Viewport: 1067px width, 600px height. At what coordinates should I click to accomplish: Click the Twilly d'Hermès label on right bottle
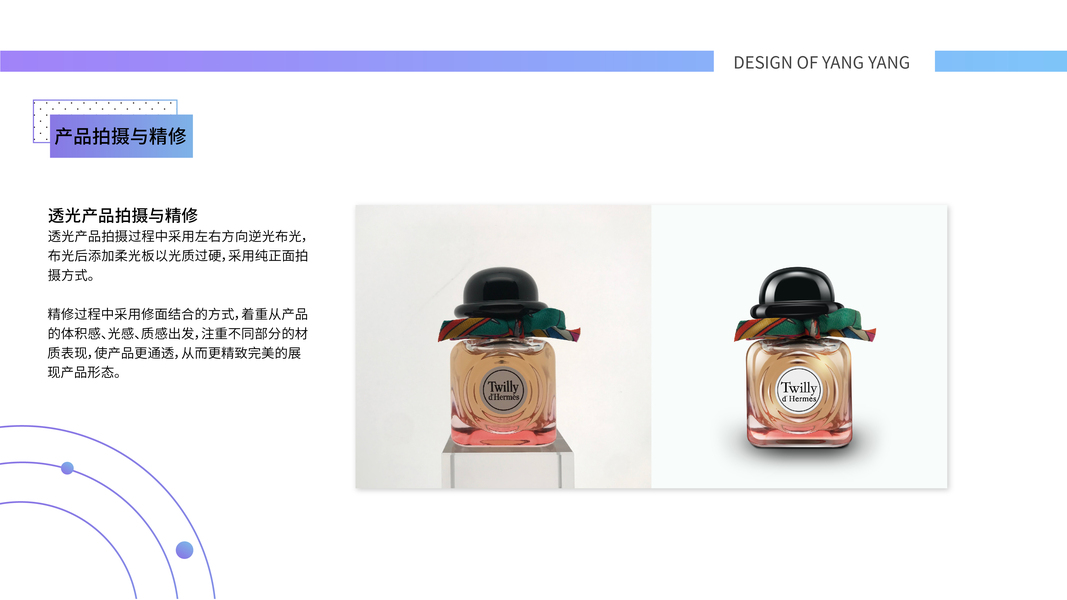point(798,390)
